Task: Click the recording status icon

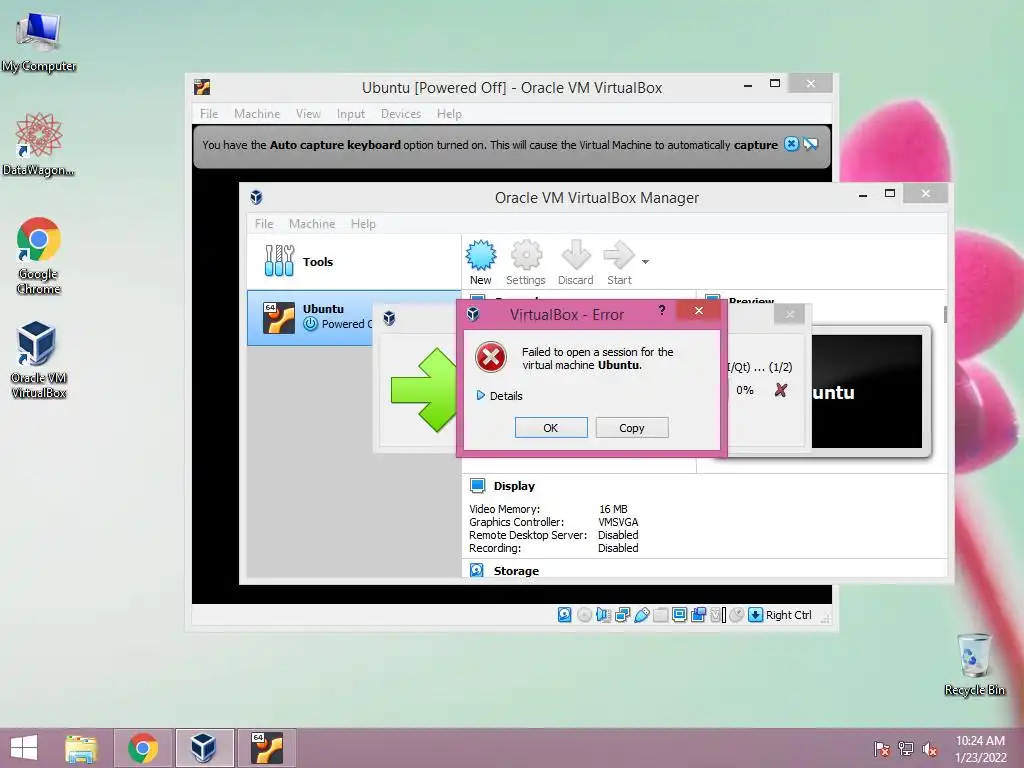Action: click(x=699, y=615)
